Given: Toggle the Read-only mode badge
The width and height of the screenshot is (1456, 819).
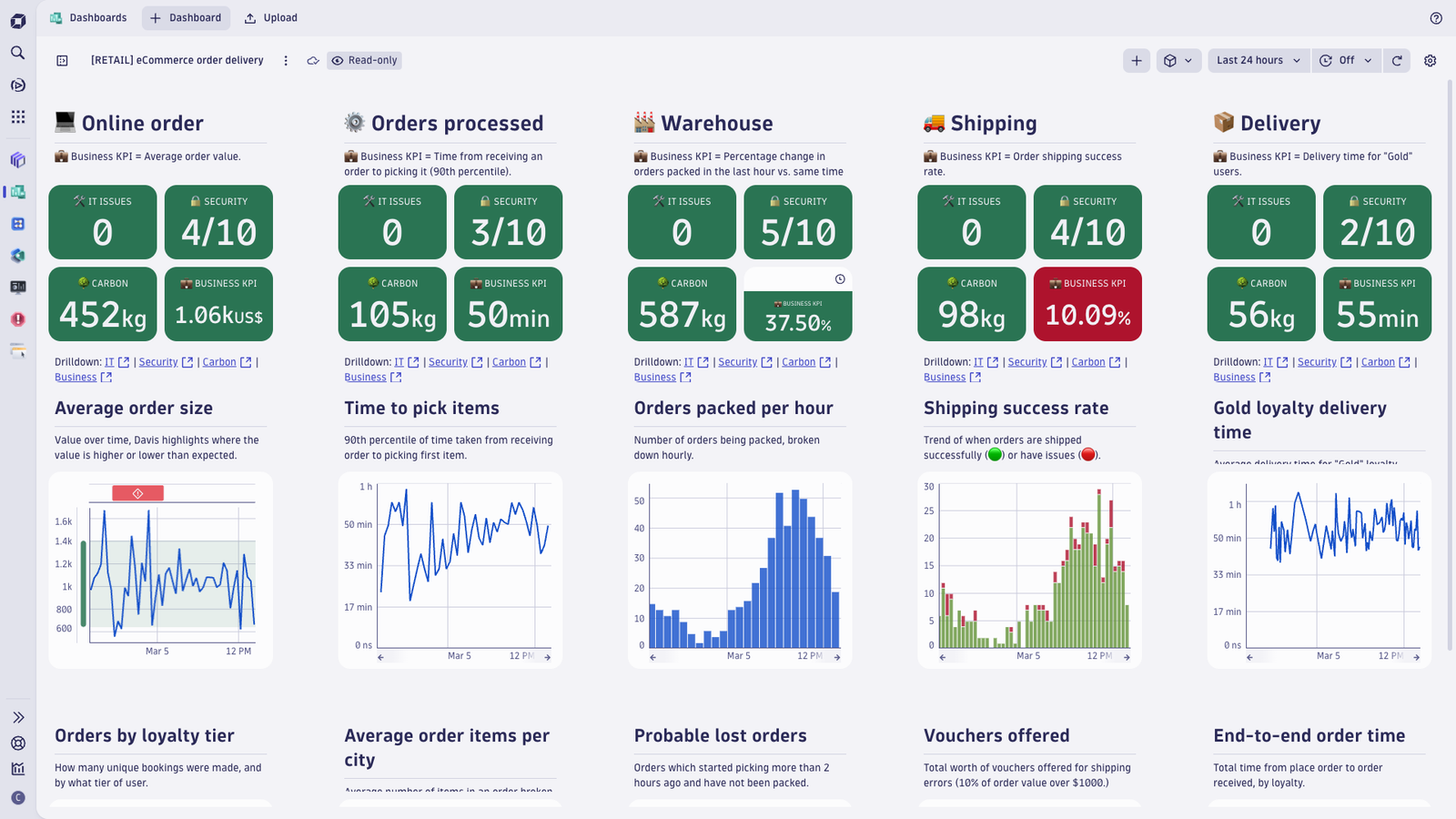Looking at the screenshot, I should point(364,61).
